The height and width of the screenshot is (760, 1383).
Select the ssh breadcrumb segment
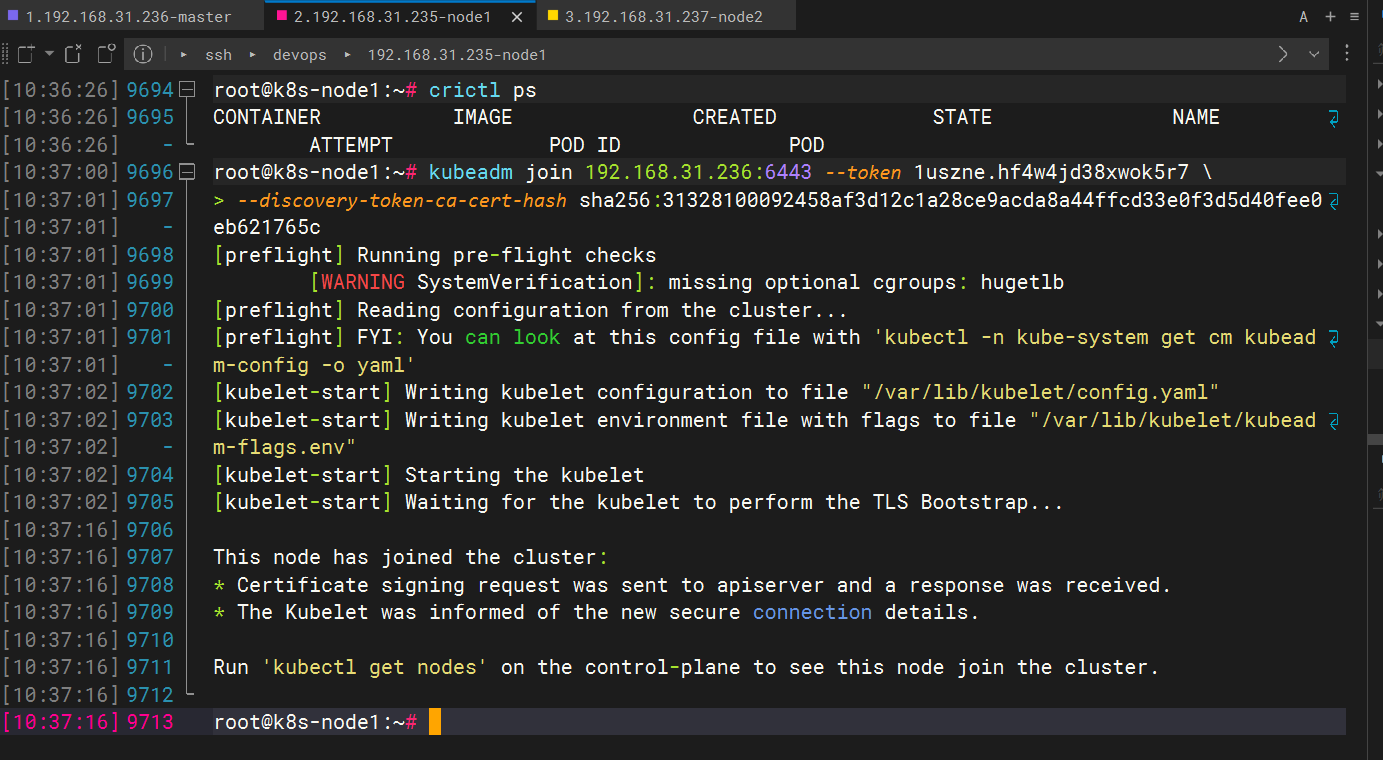(x=218, y=55)
